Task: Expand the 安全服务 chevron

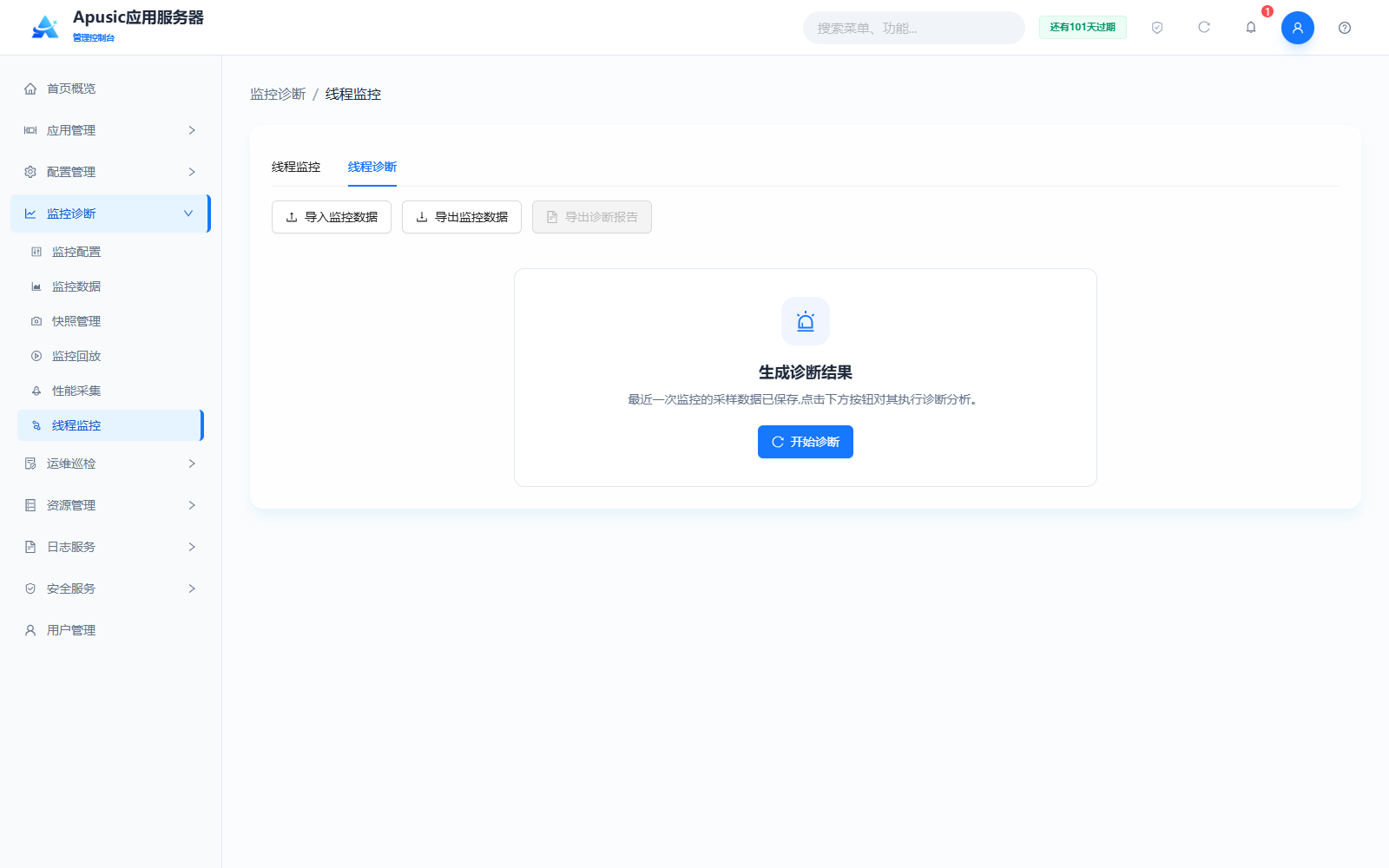Action: 192,589
